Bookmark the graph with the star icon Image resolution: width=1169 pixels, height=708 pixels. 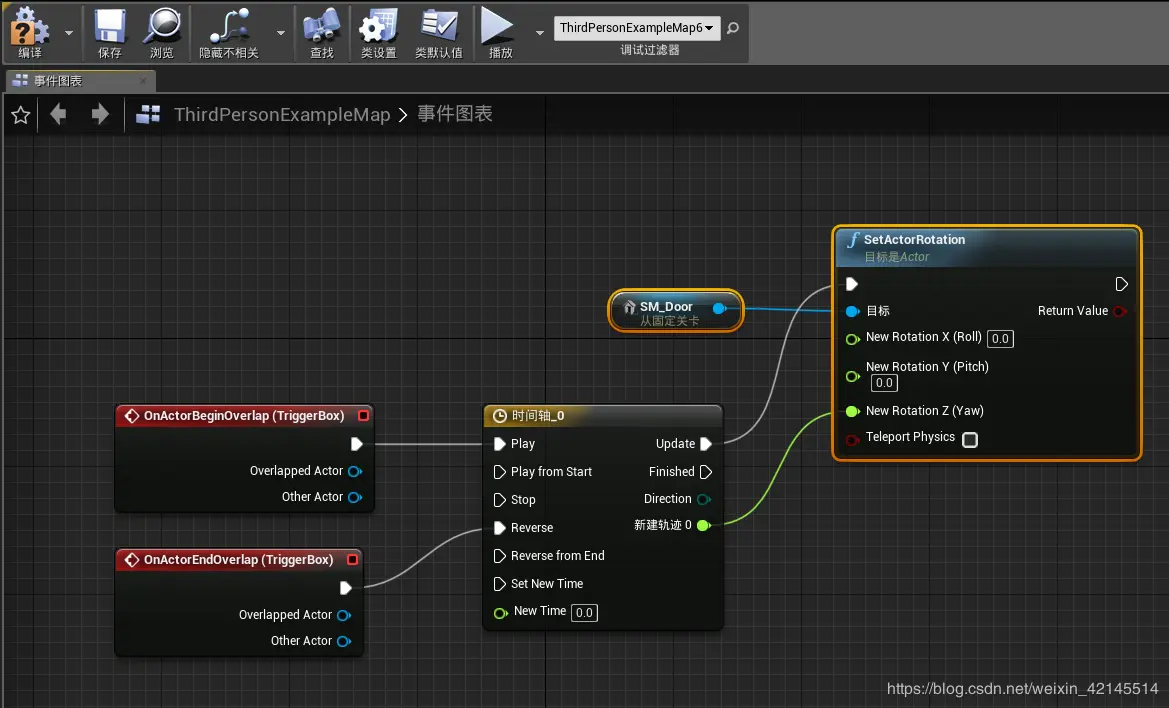pos(21,115)
